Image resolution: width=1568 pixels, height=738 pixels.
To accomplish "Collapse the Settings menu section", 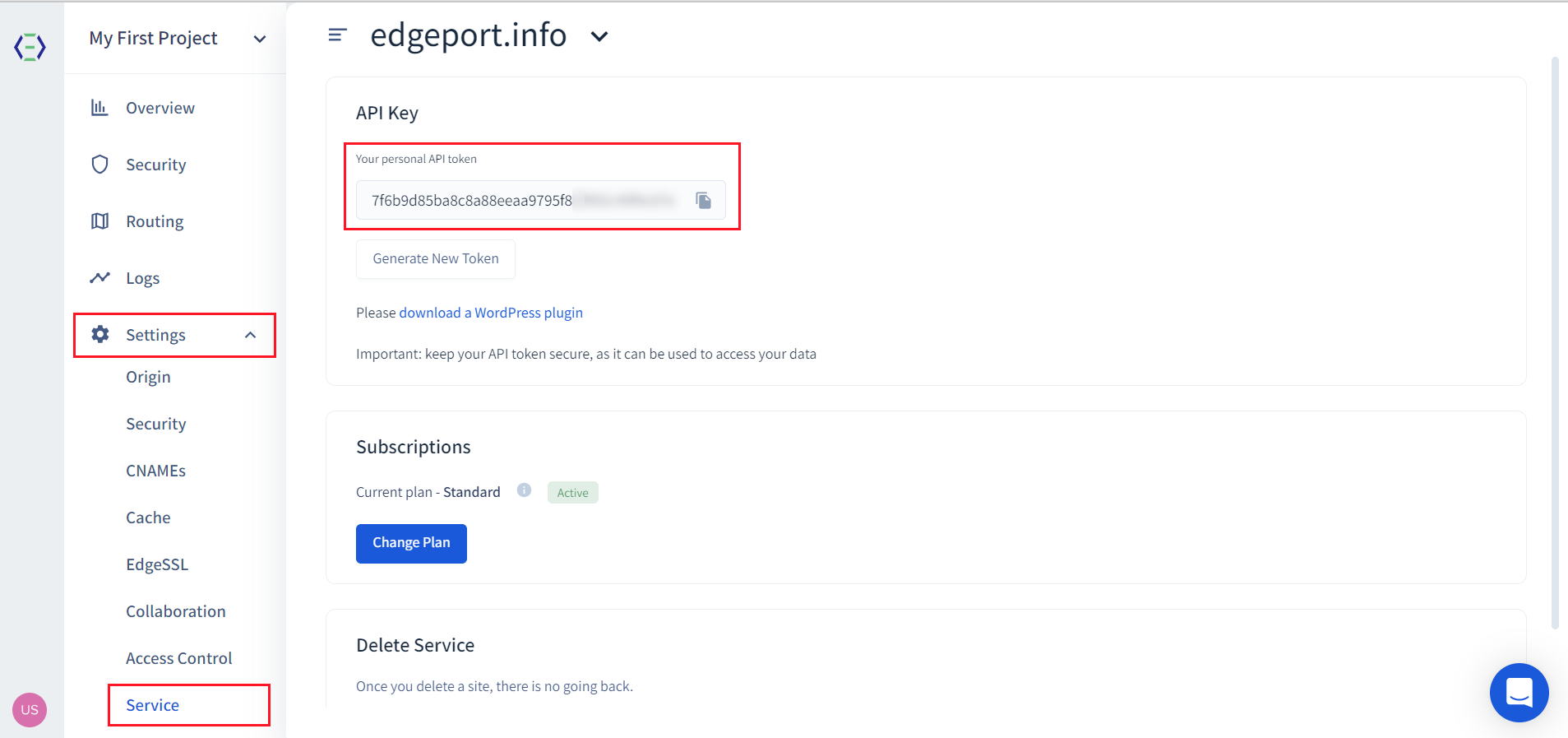I will (250, 335).
